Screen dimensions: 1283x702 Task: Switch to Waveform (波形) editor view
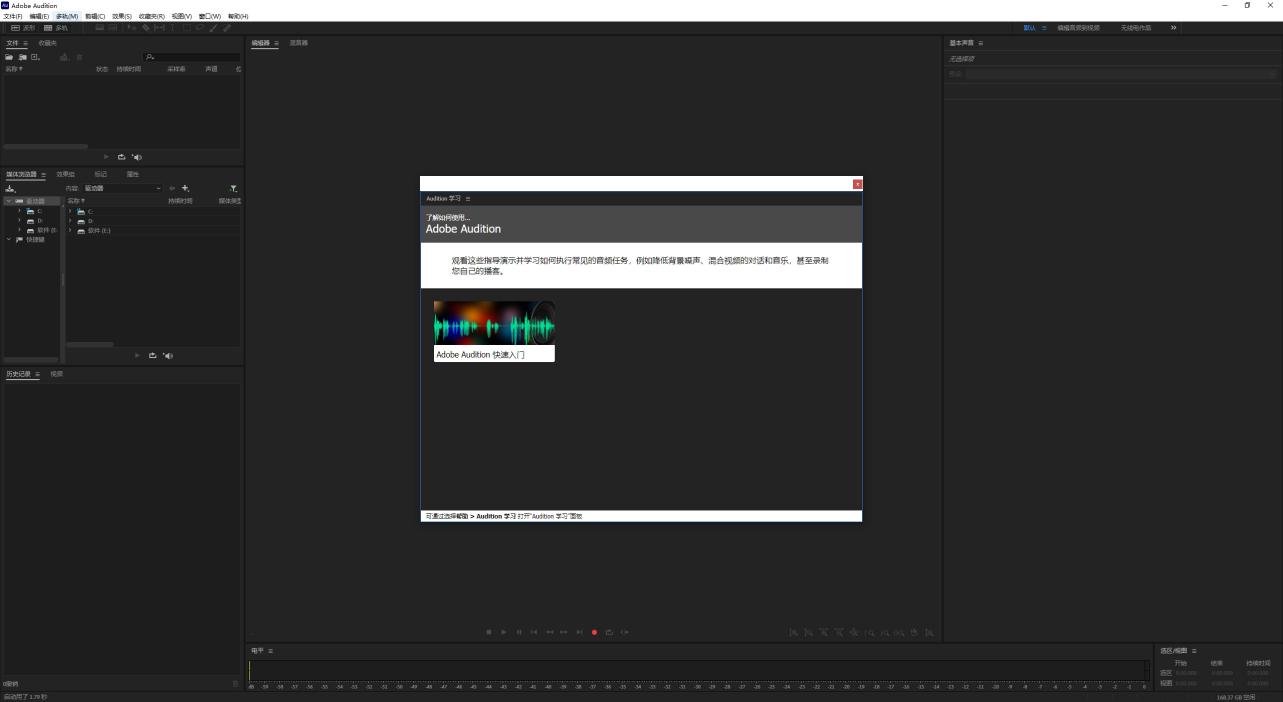tap(23, 28)
